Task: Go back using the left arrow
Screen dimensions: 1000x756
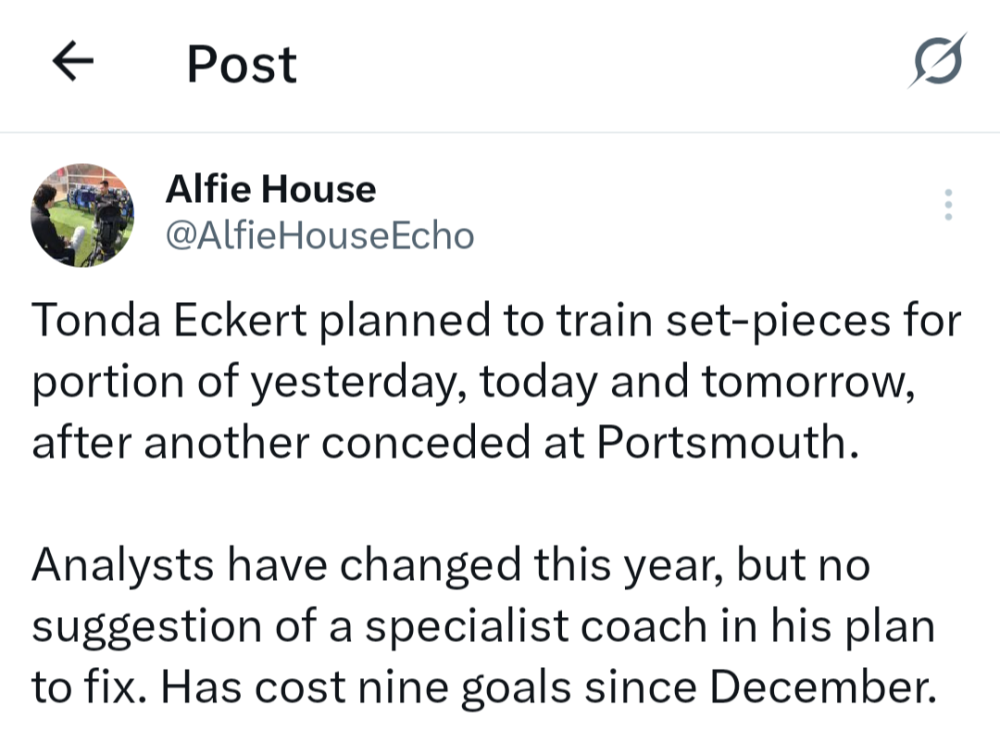Action: pyautogui.click(x=72, y=64)
